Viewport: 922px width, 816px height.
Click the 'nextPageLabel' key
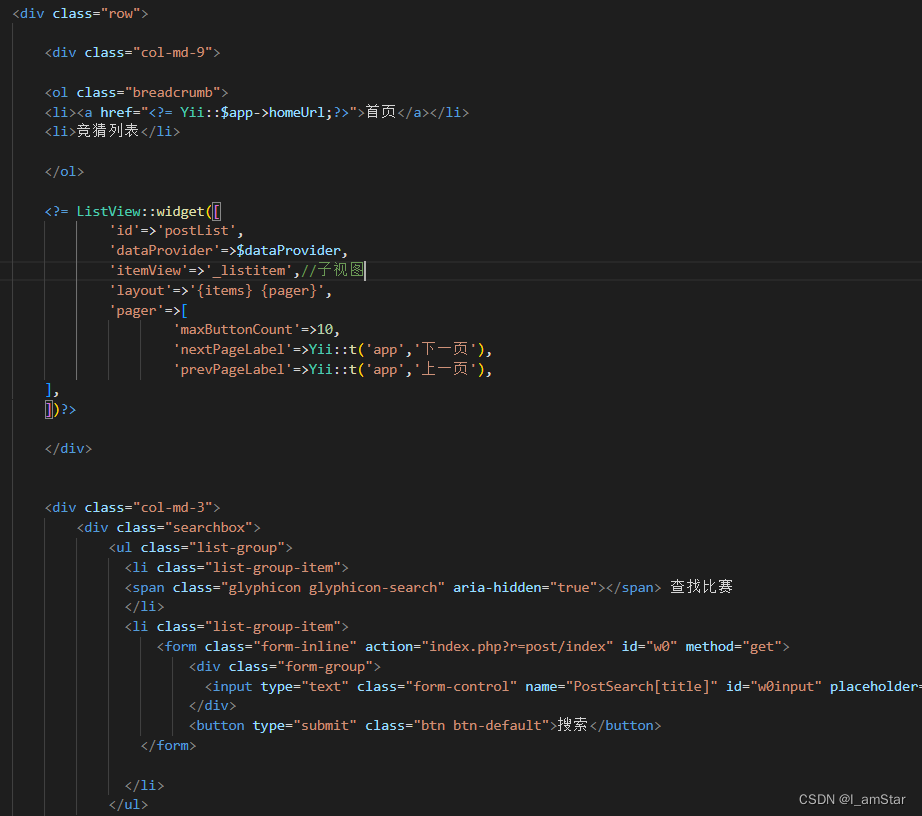[x=232, y=350]
